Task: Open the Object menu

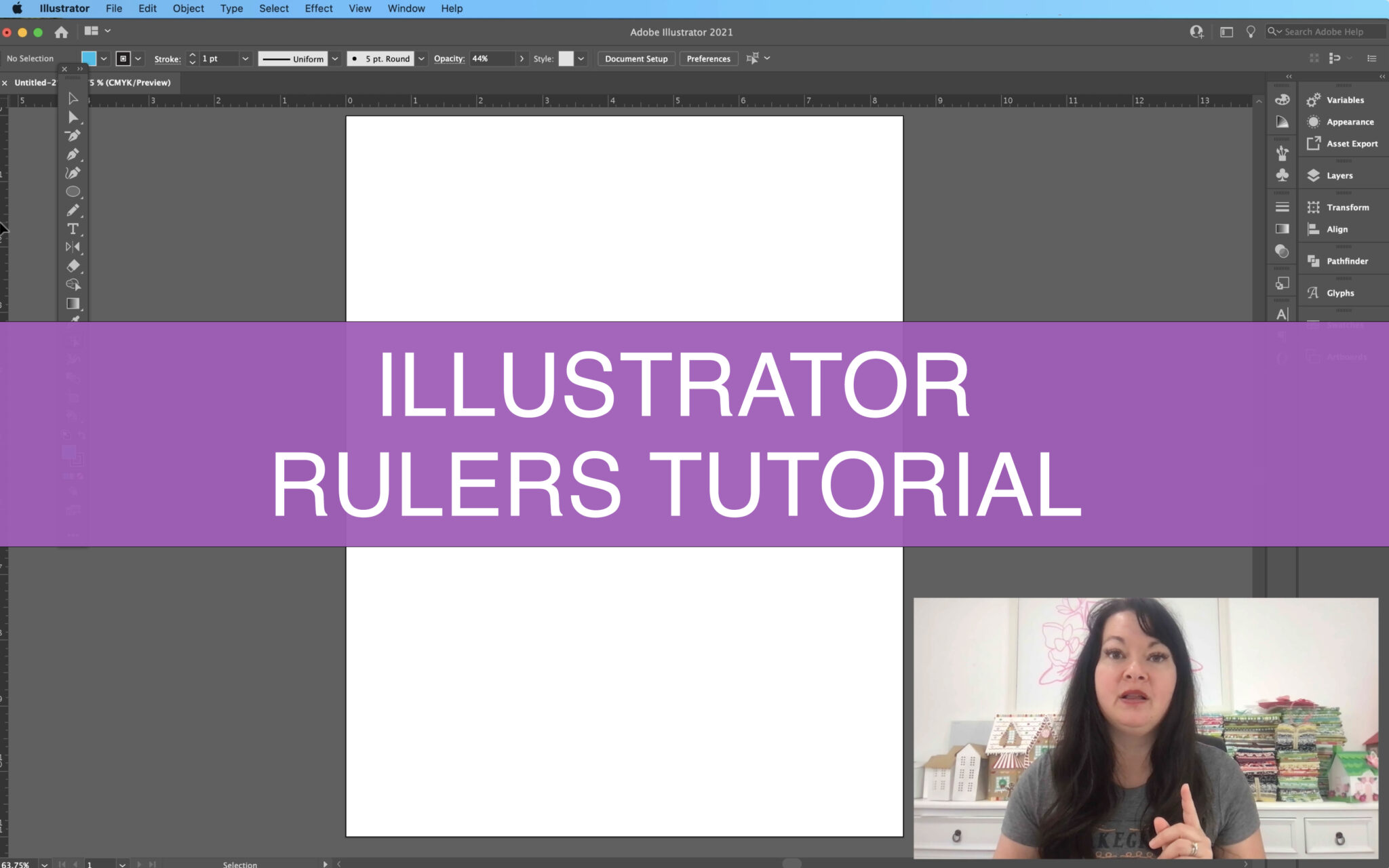Action: tap(188, 9)
